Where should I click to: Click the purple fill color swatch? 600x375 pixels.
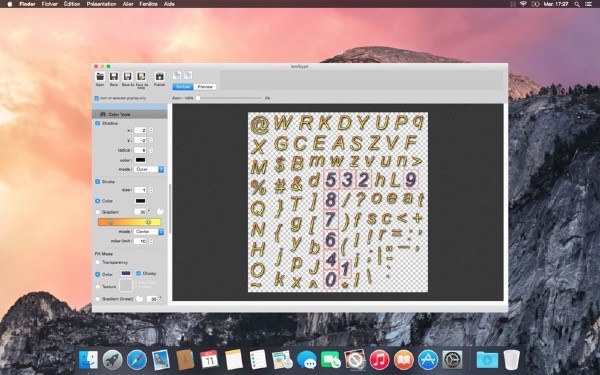point(126,273)
